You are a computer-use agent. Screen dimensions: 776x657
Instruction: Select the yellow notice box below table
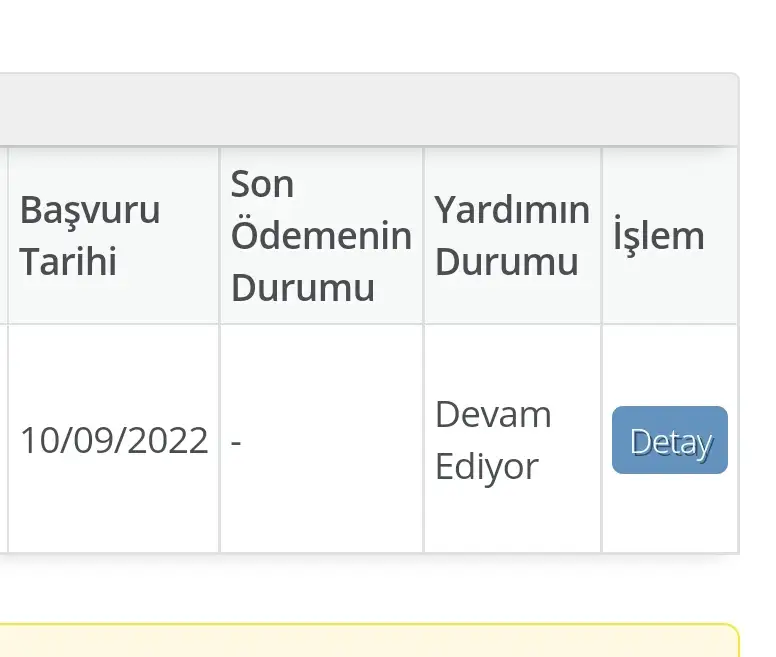click(369, 641)
